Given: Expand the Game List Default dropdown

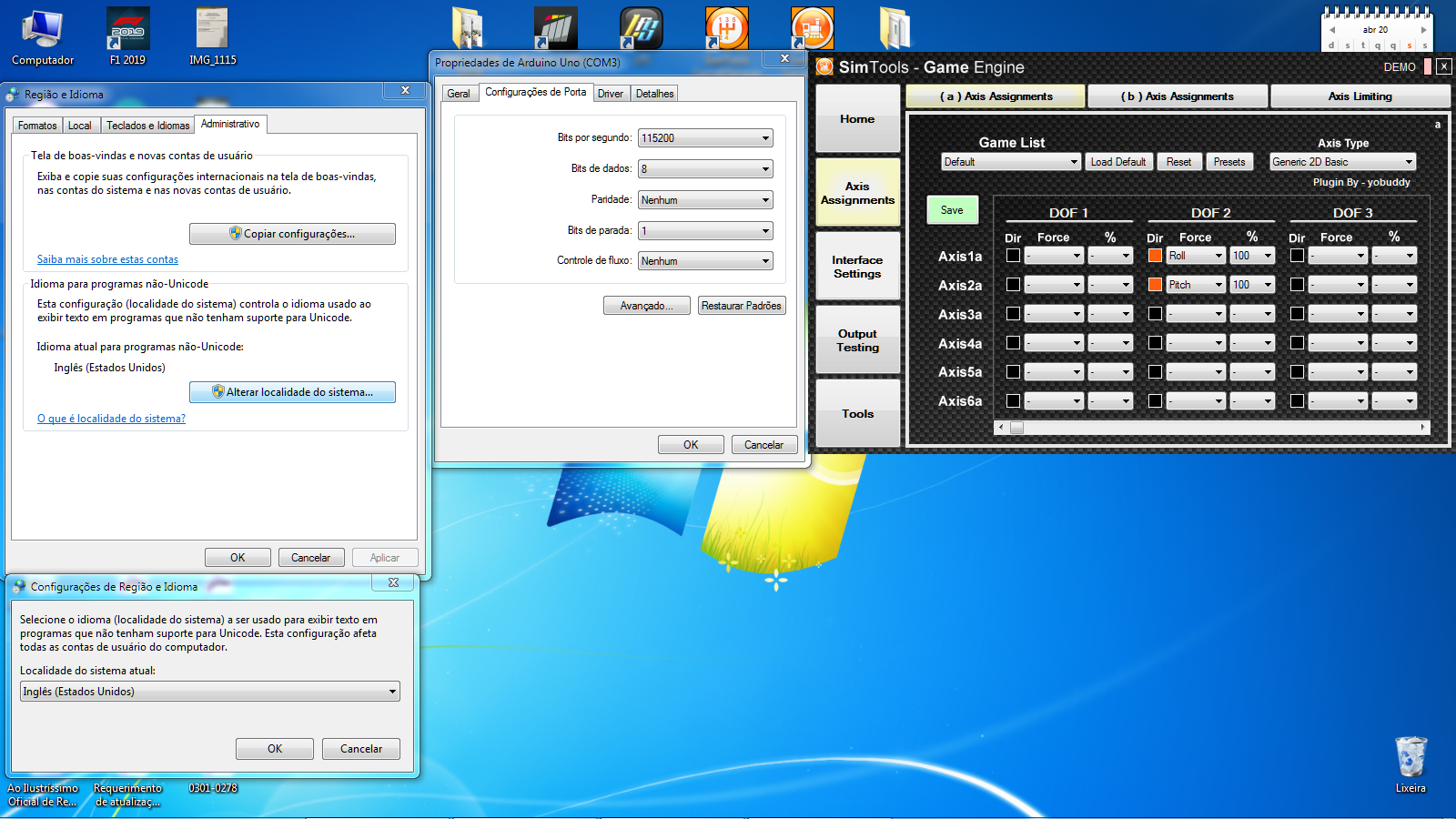Looking at the screenshot, I should pos(1011,162).
